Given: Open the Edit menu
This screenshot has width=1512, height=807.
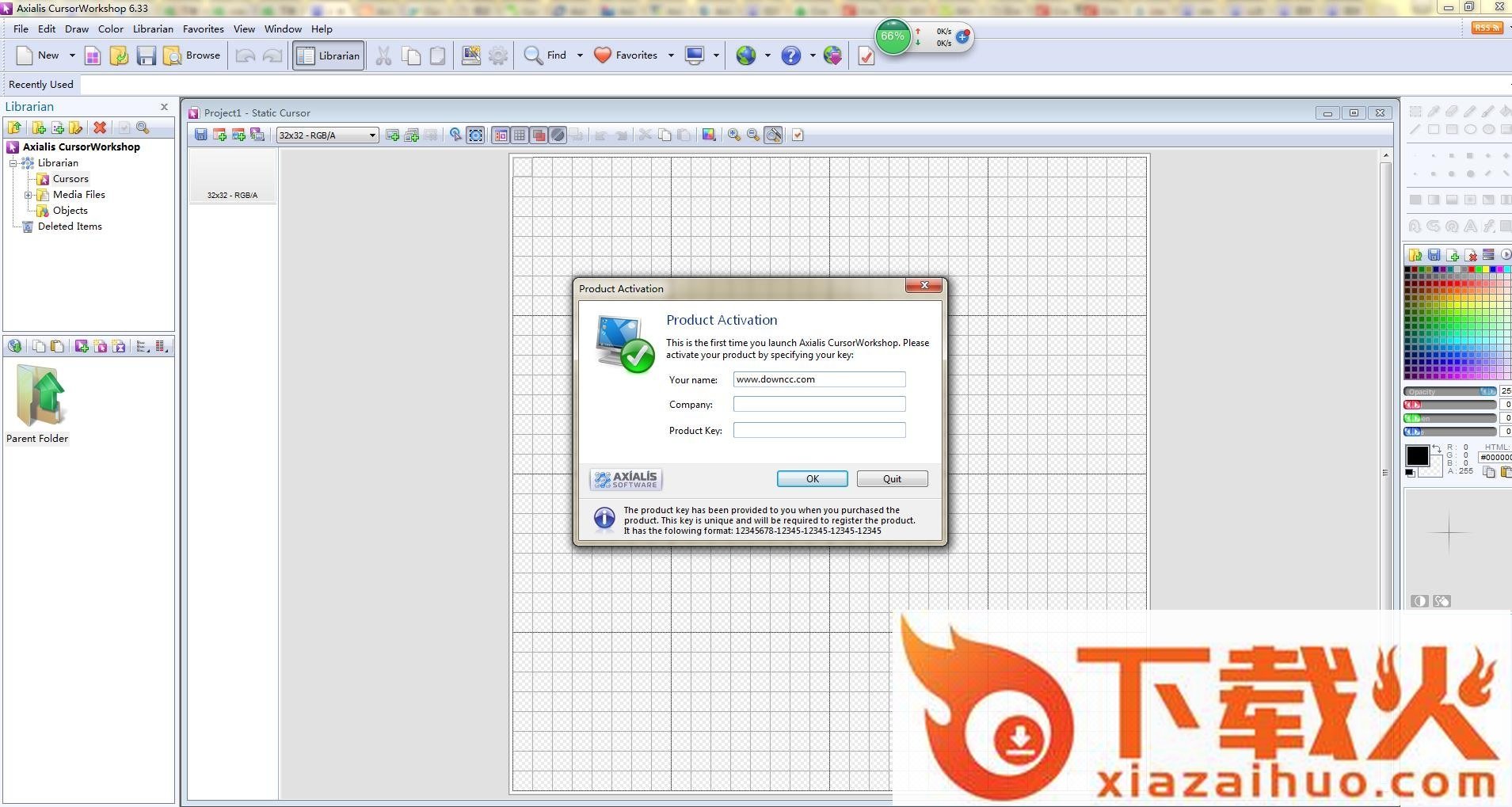Looking at the screenshot, I should coord(47,29).
